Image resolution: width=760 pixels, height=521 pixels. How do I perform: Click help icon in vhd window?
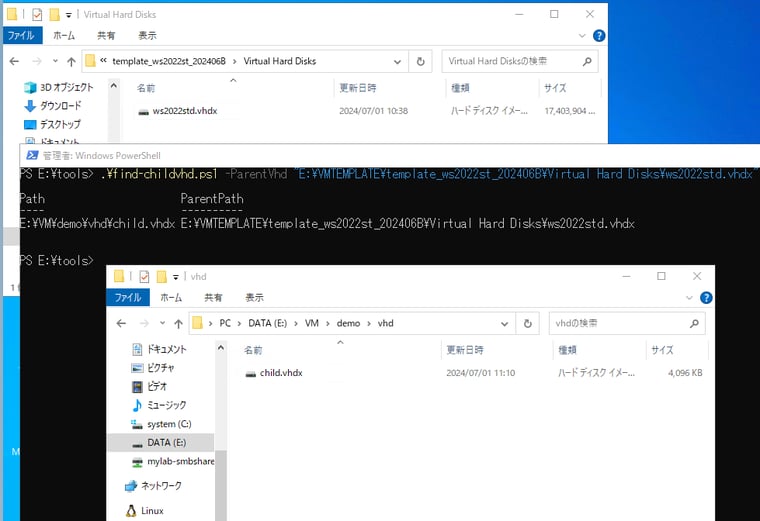(x=706, y=298)
